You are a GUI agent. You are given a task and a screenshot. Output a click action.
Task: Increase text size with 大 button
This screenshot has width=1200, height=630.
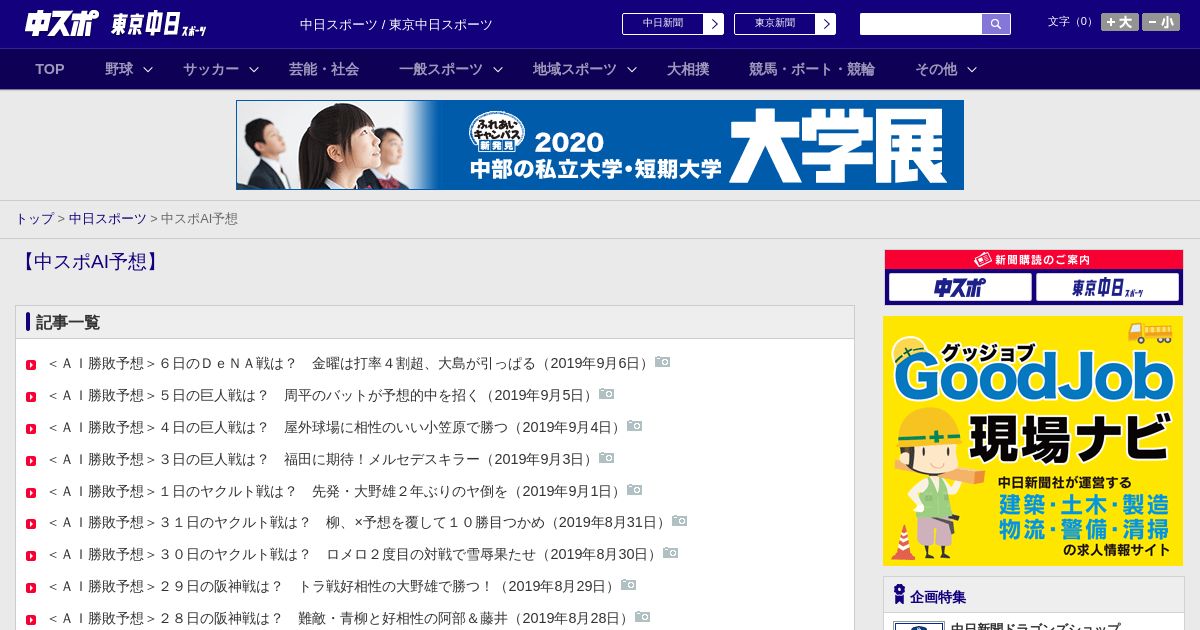(1120, 22)
